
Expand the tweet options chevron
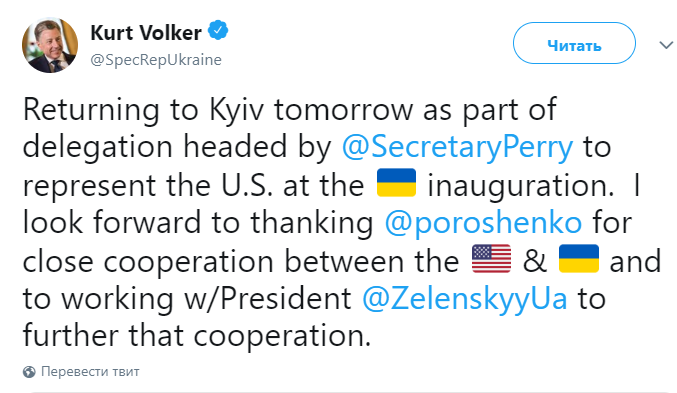(666, 44)
